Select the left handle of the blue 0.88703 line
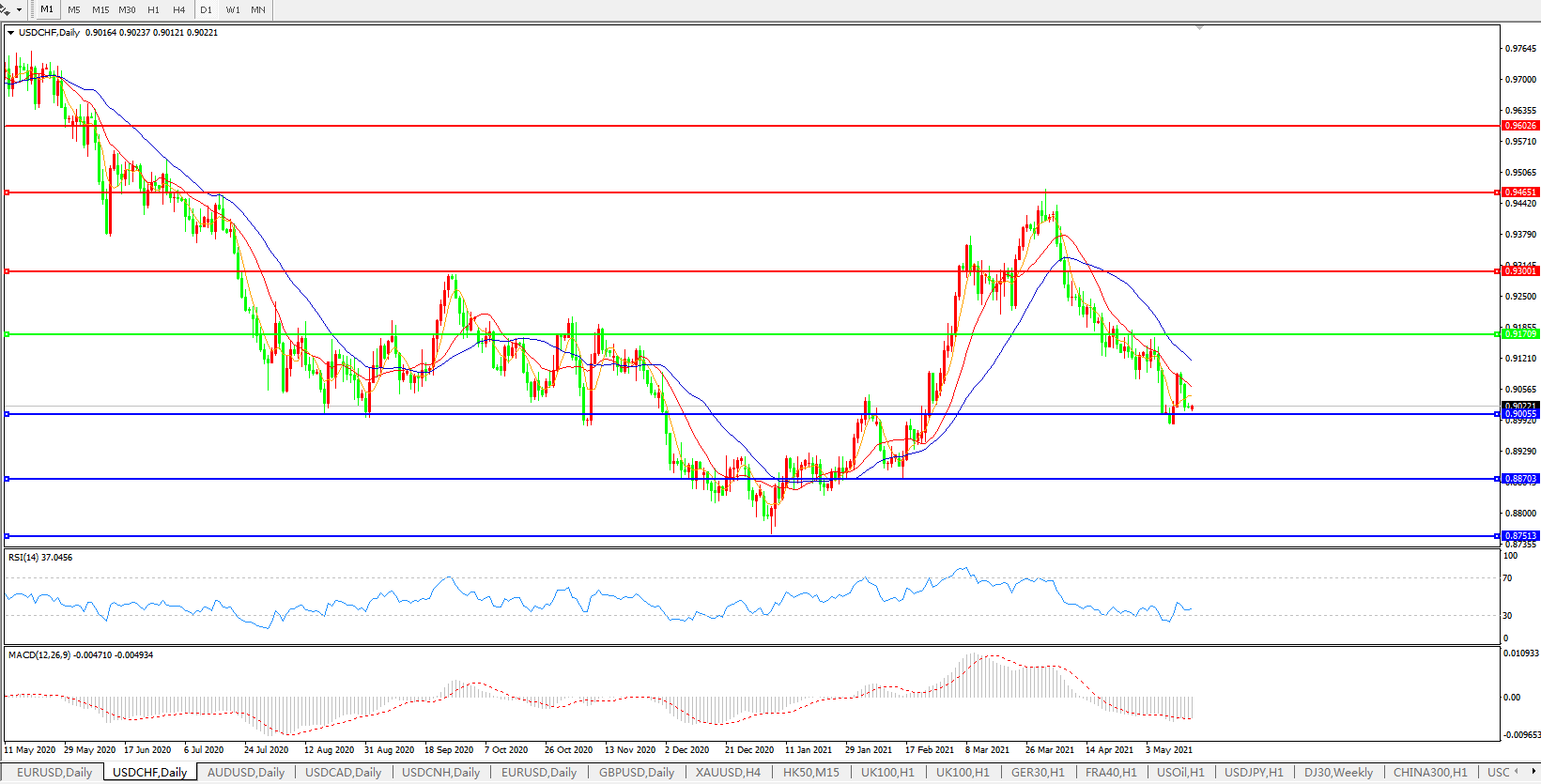The image size is (1541, 784). [x=8, y=479]
